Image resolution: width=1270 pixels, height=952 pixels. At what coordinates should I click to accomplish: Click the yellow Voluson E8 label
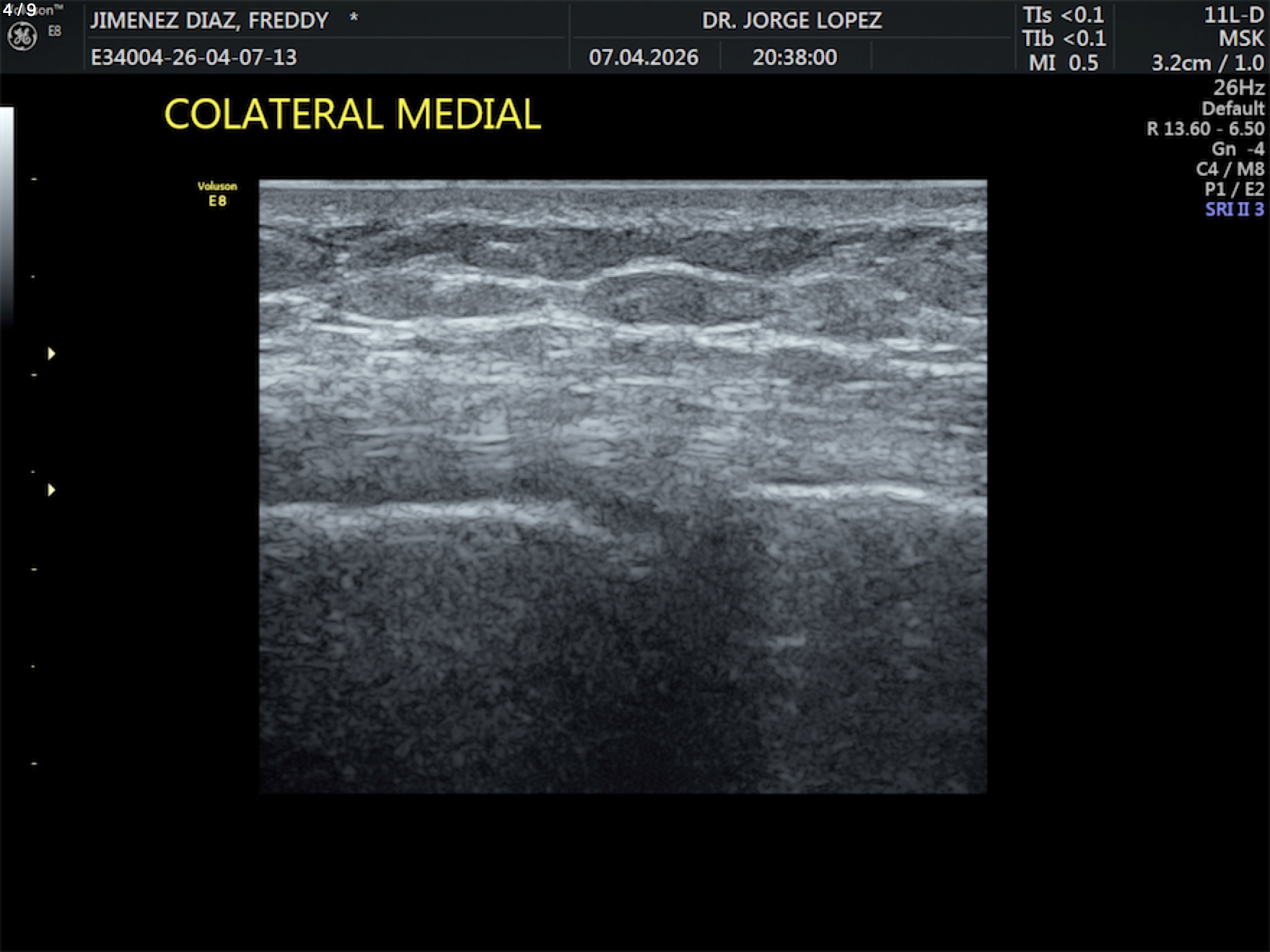click(217, 194)
